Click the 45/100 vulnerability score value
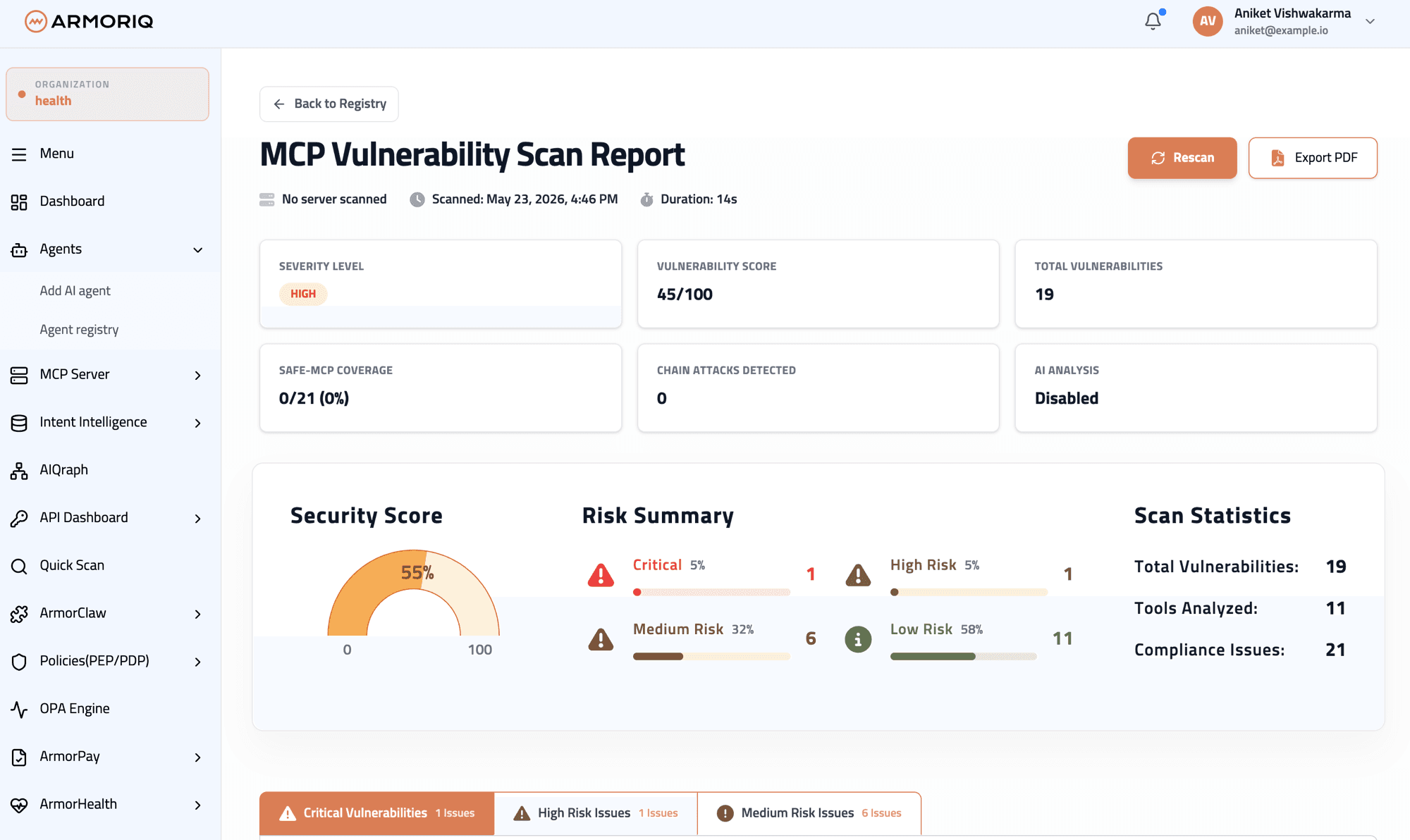Screen dimensions: 1410x840 (685, 295)
